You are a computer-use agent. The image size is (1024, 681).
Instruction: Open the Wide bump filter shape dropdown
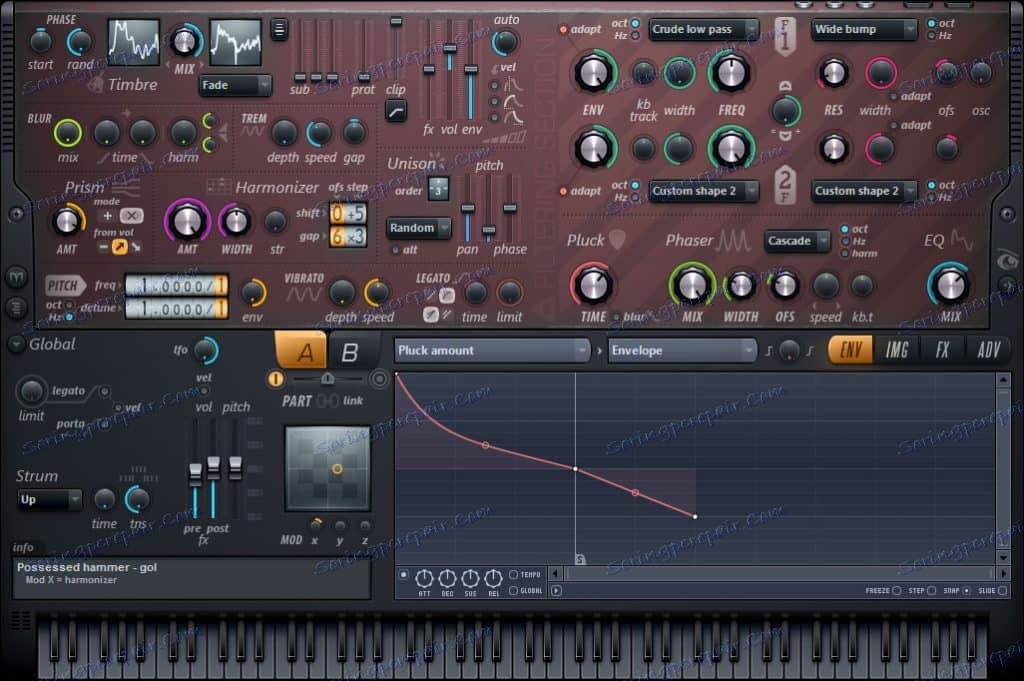863,30
